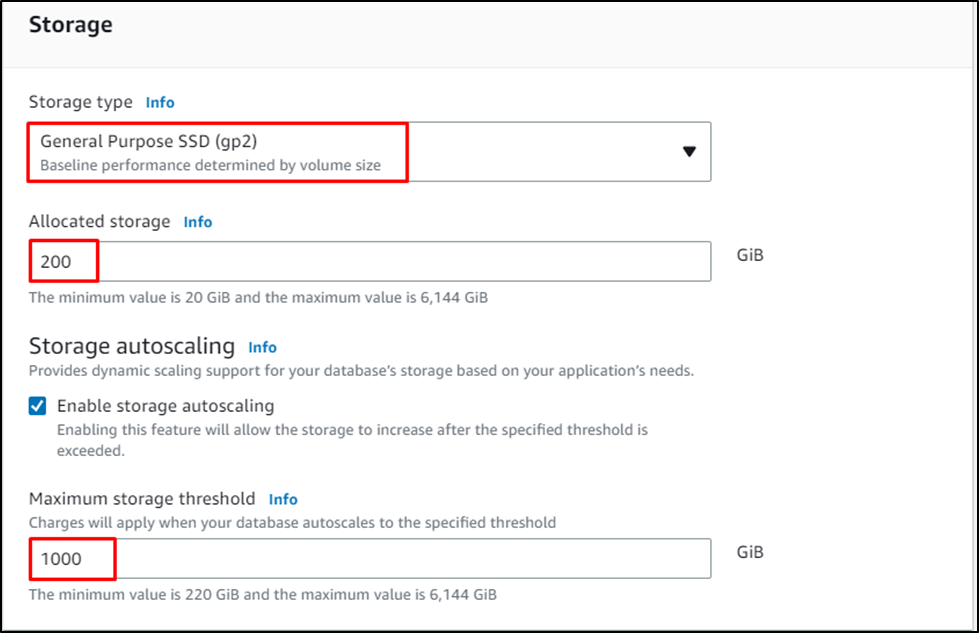Expand the Storage type dropdown arrow
979x633 pixels.
pos(689,152)
